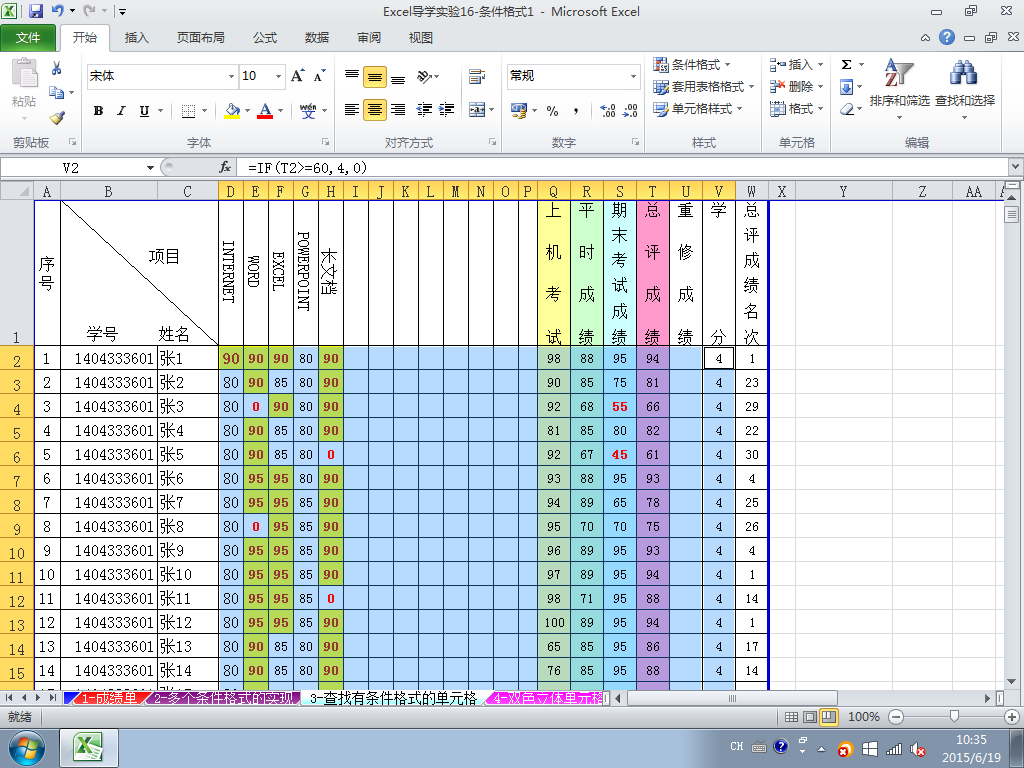
Task: Toggle Underline formatting
Action: click(x=144, y=111)
